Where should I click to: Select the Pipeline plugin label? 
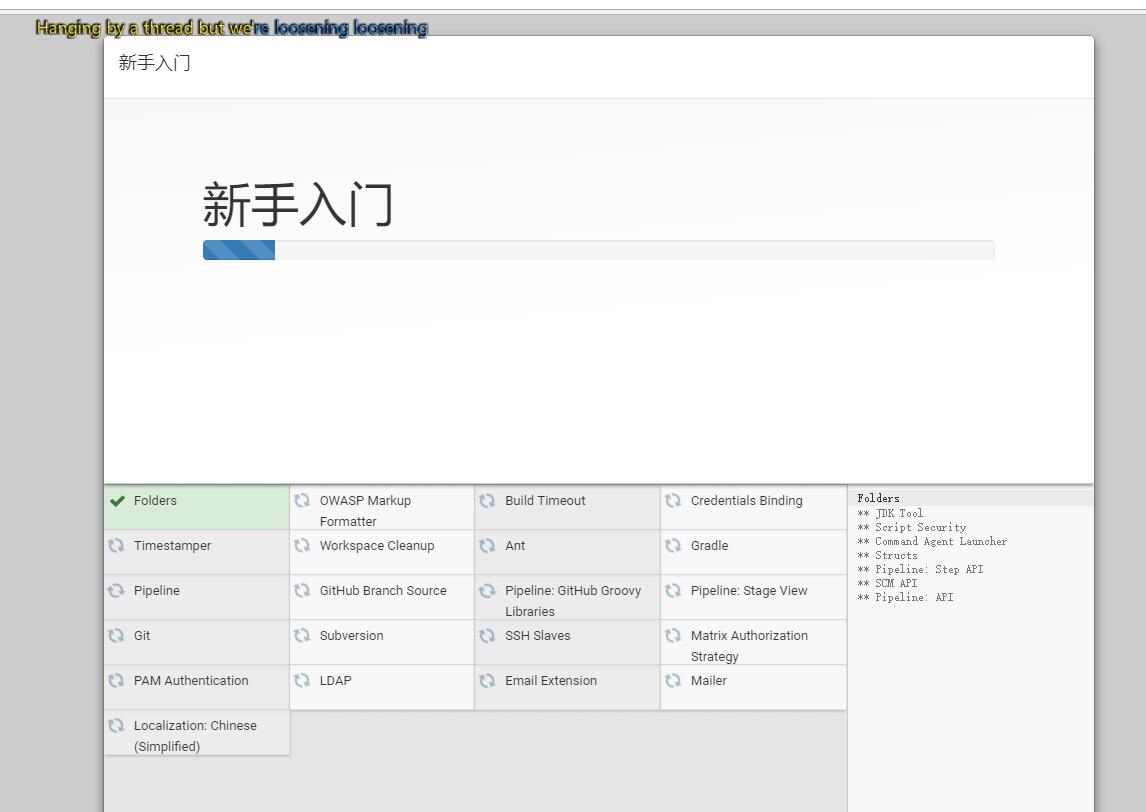[x=156, y=591]
